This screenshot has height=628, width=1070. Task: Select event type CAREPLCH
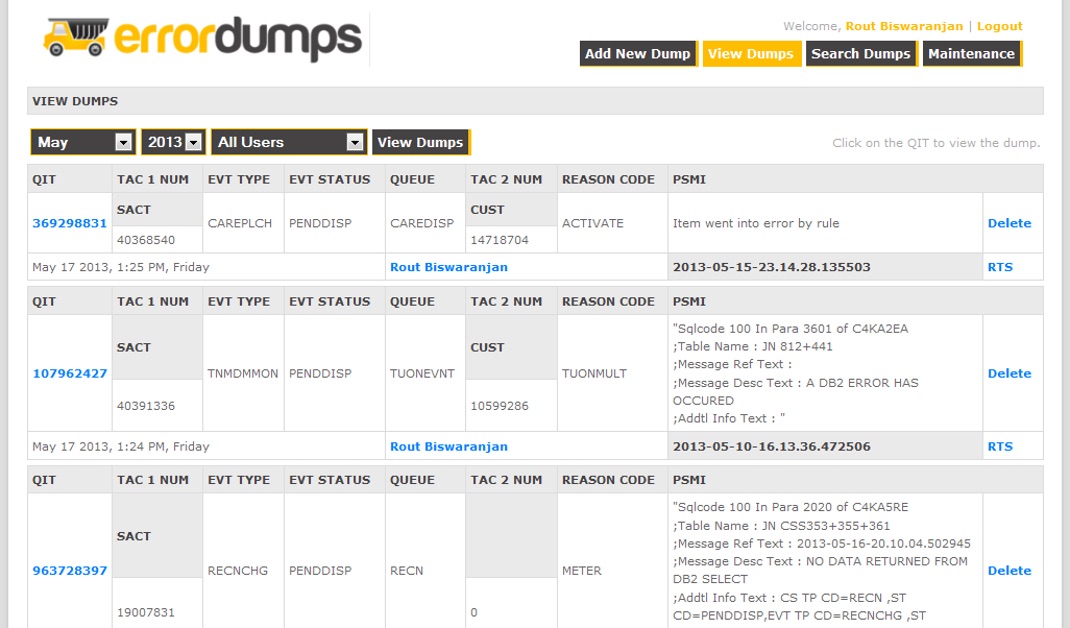[240, 223]
